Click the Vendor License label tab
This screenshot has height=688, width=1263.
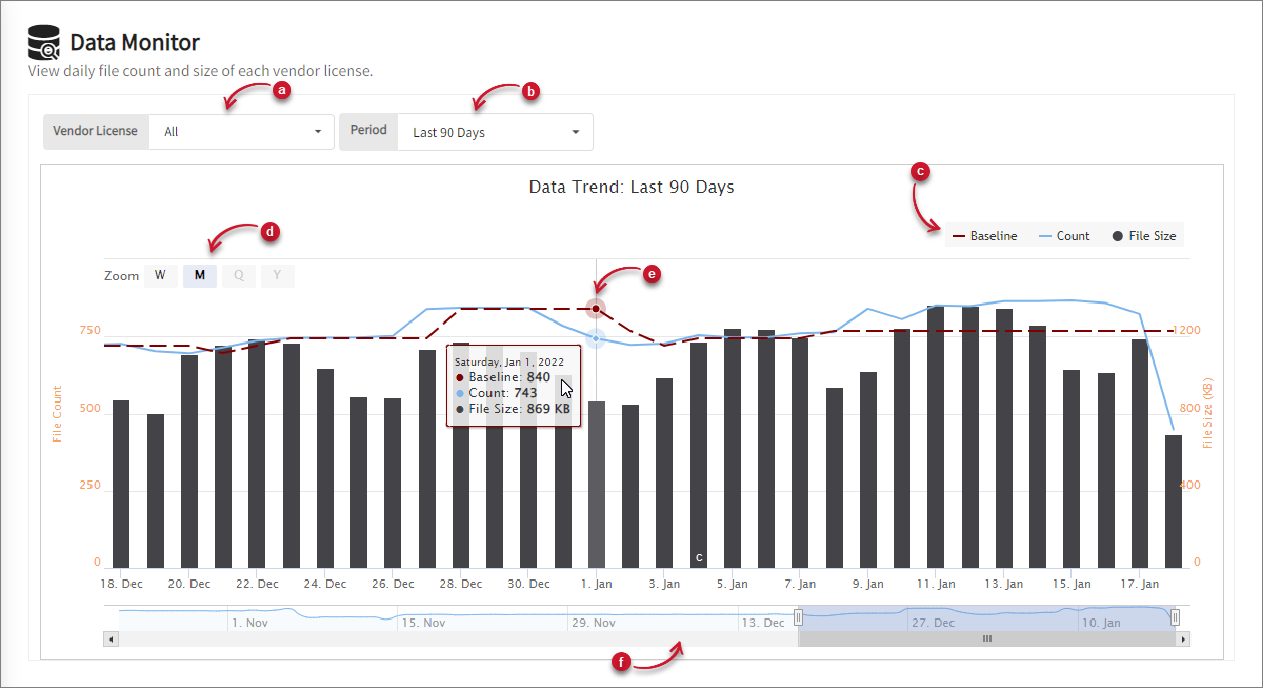click(95, 131)
